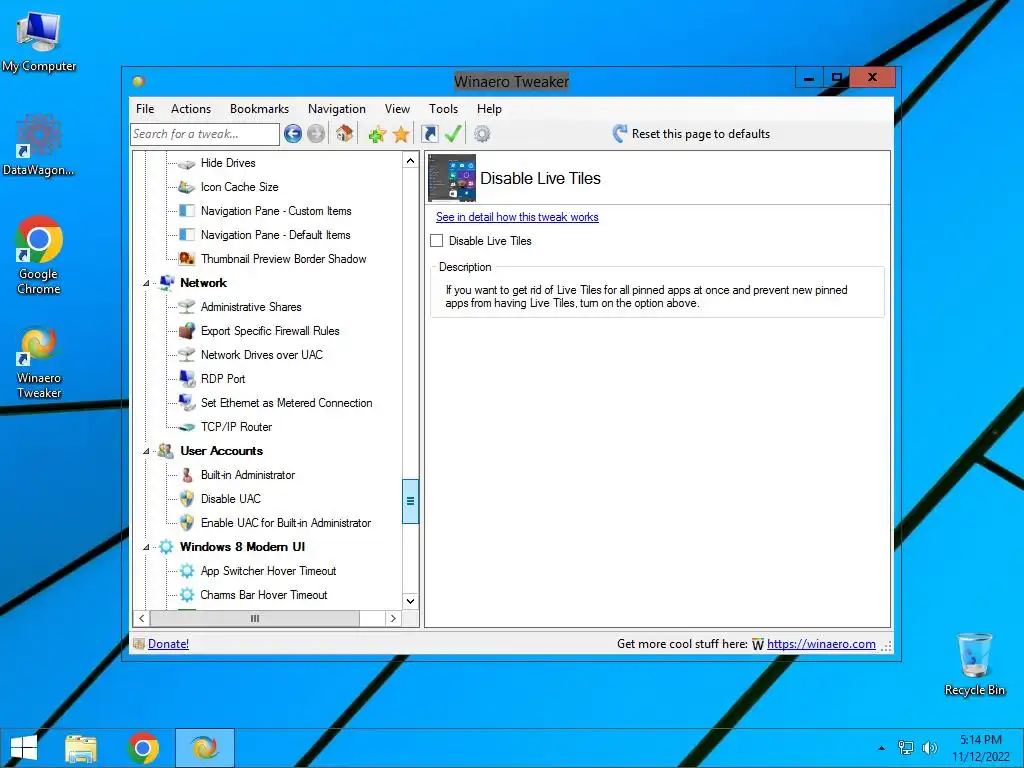Click the tree scroll down arrow
This screenshot has width=1024, height=768.
point(410,601)
